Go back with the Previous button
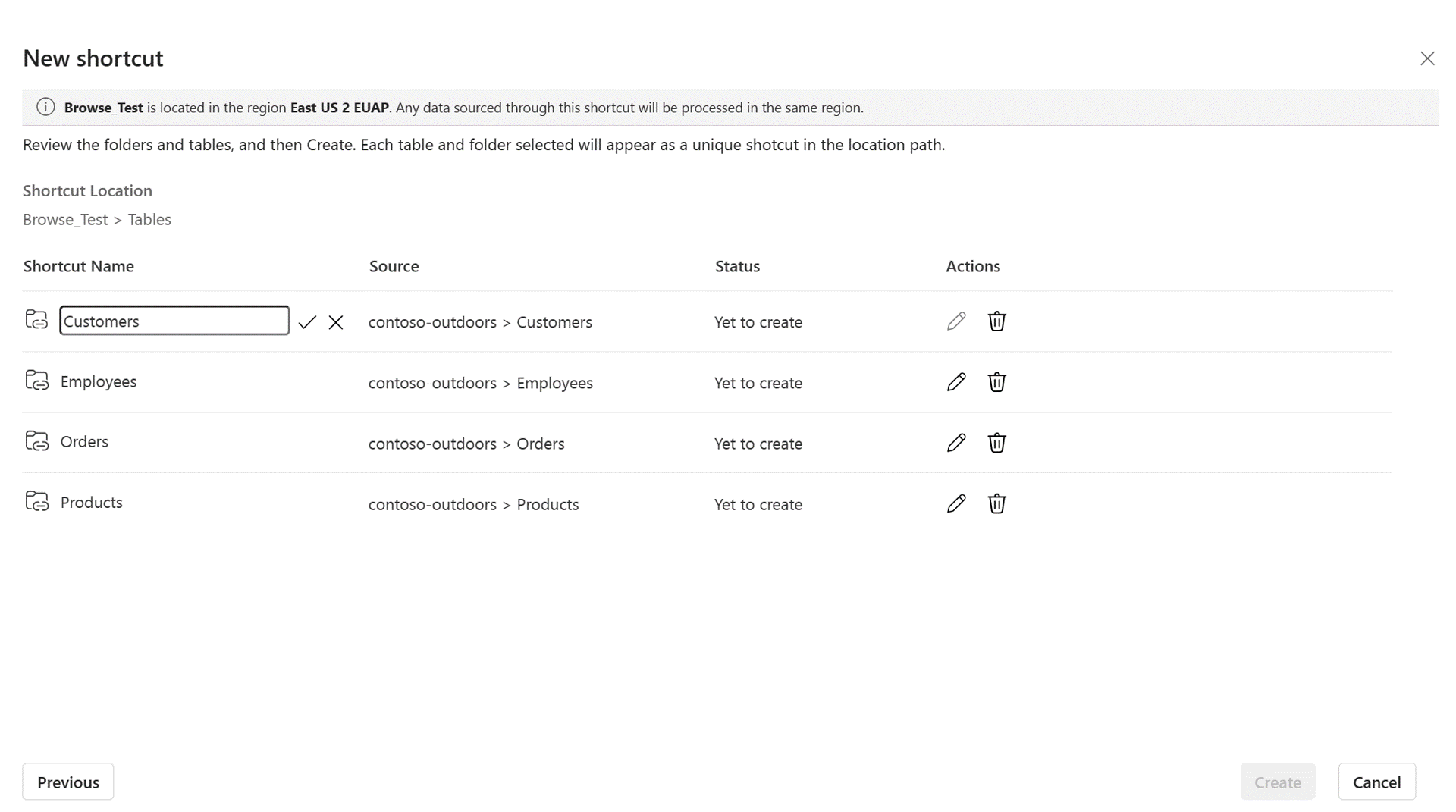Screen dimensions: 1456x812 68,782
